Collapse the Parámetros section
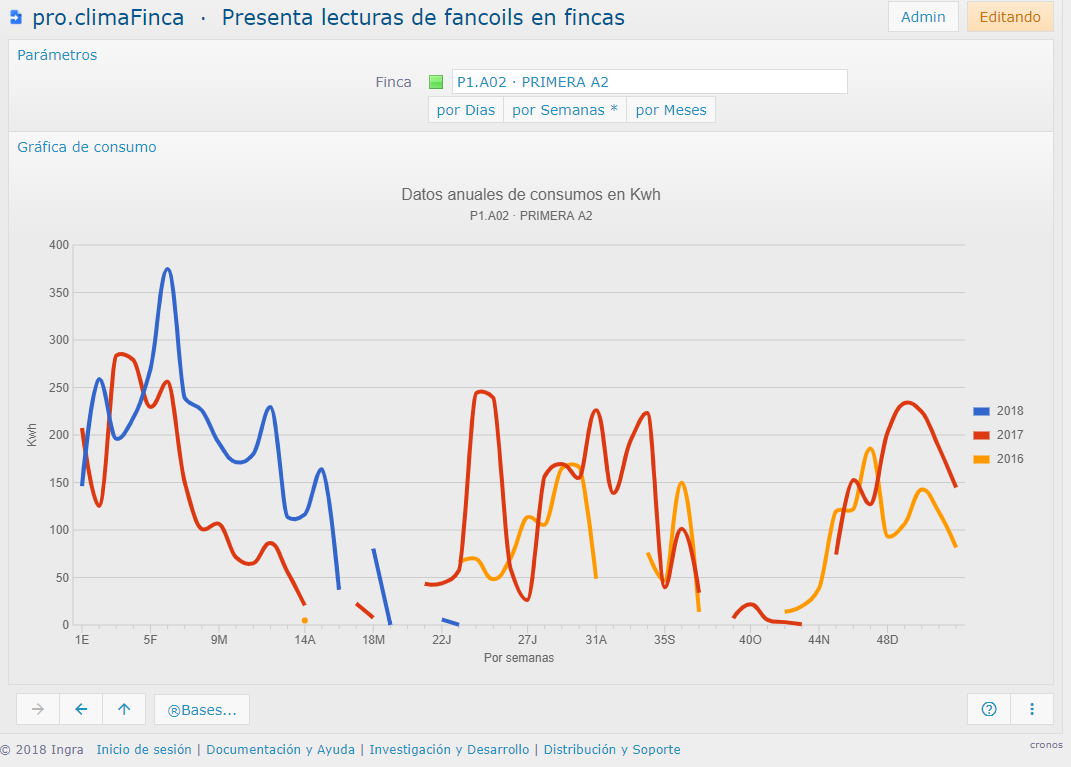This screenshot has width=1071, height=767. click(x=57, y=55)
